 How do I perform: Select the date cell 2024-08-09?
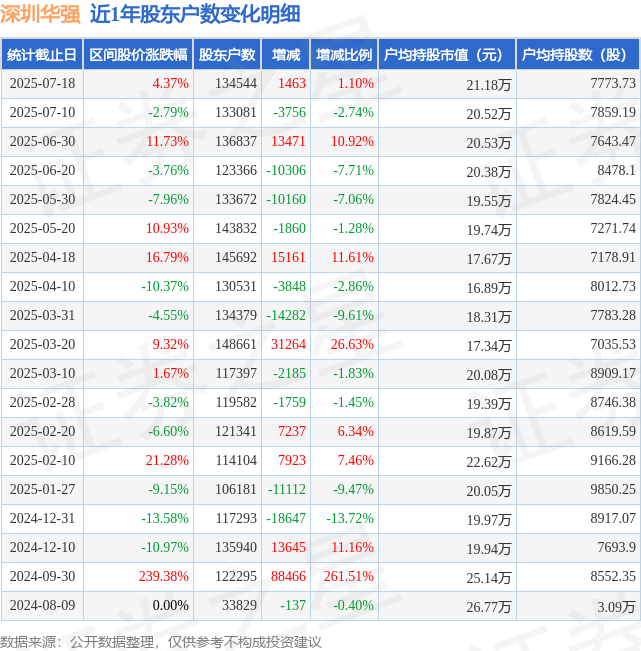click(x=42, y=605)
